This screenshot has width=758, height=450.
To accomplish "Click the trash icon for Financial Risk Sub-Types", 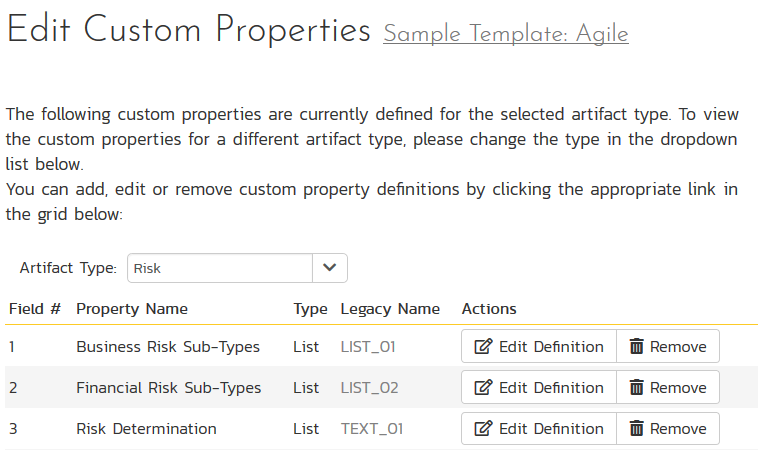I will click(636, 388).
